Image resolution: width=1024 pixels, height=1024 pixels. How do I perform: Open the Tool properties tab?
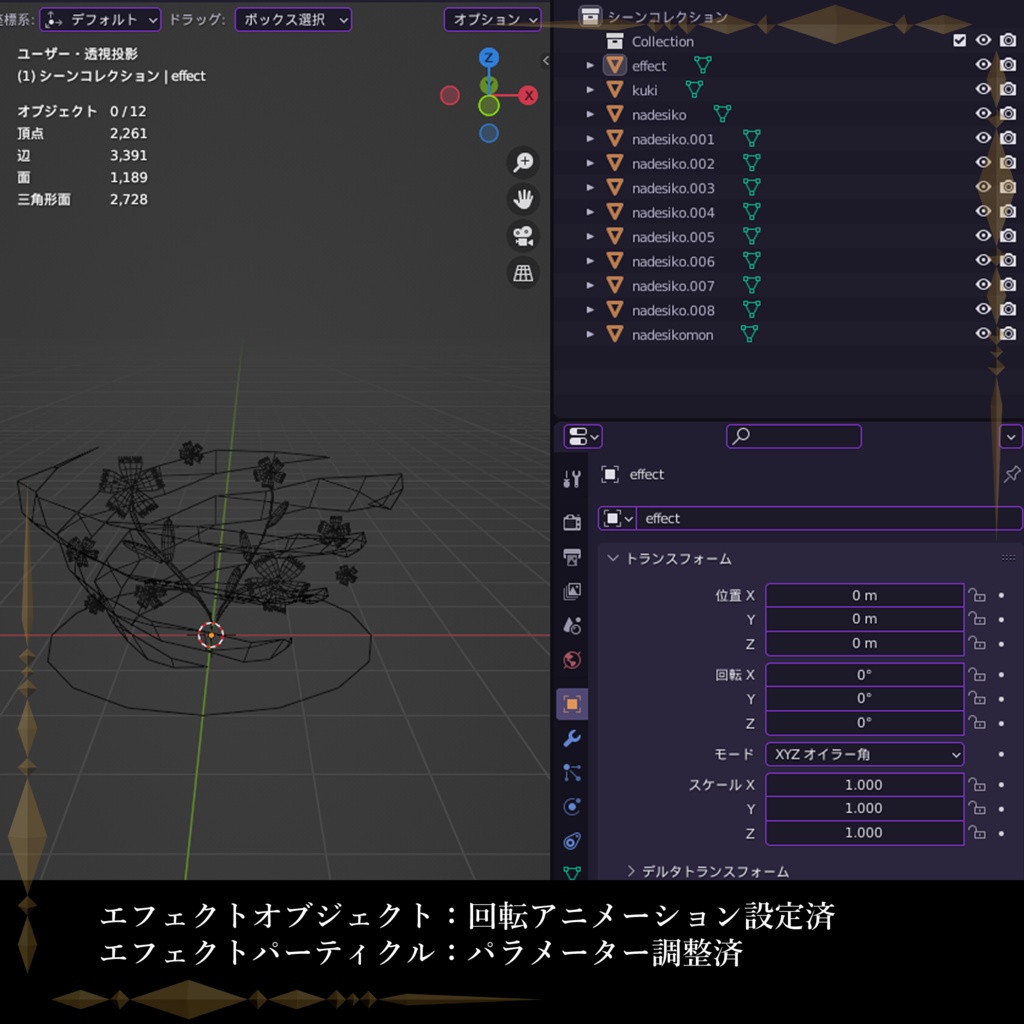tap(572, 479)
